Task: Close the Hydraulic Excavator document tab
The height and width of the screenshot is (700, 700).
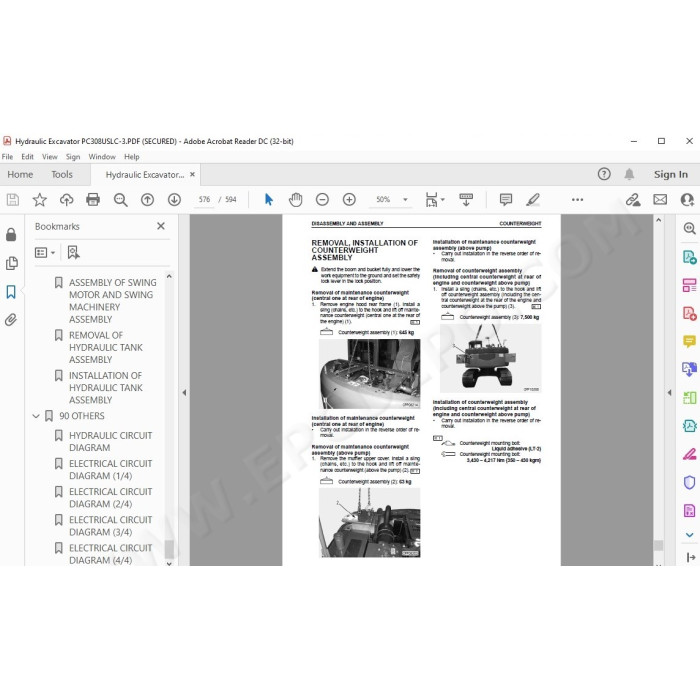Action: (x=192, y=175)
